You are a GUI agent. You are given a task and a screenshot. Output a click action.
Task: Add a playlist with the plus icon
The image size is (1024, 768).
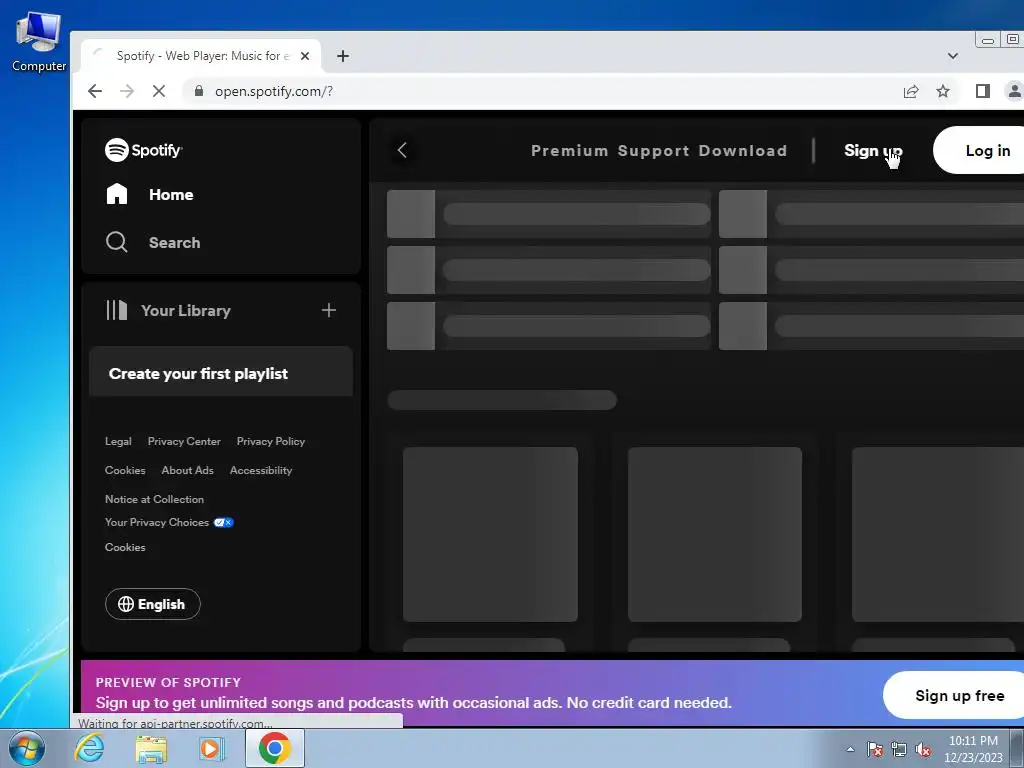point(328,310)
